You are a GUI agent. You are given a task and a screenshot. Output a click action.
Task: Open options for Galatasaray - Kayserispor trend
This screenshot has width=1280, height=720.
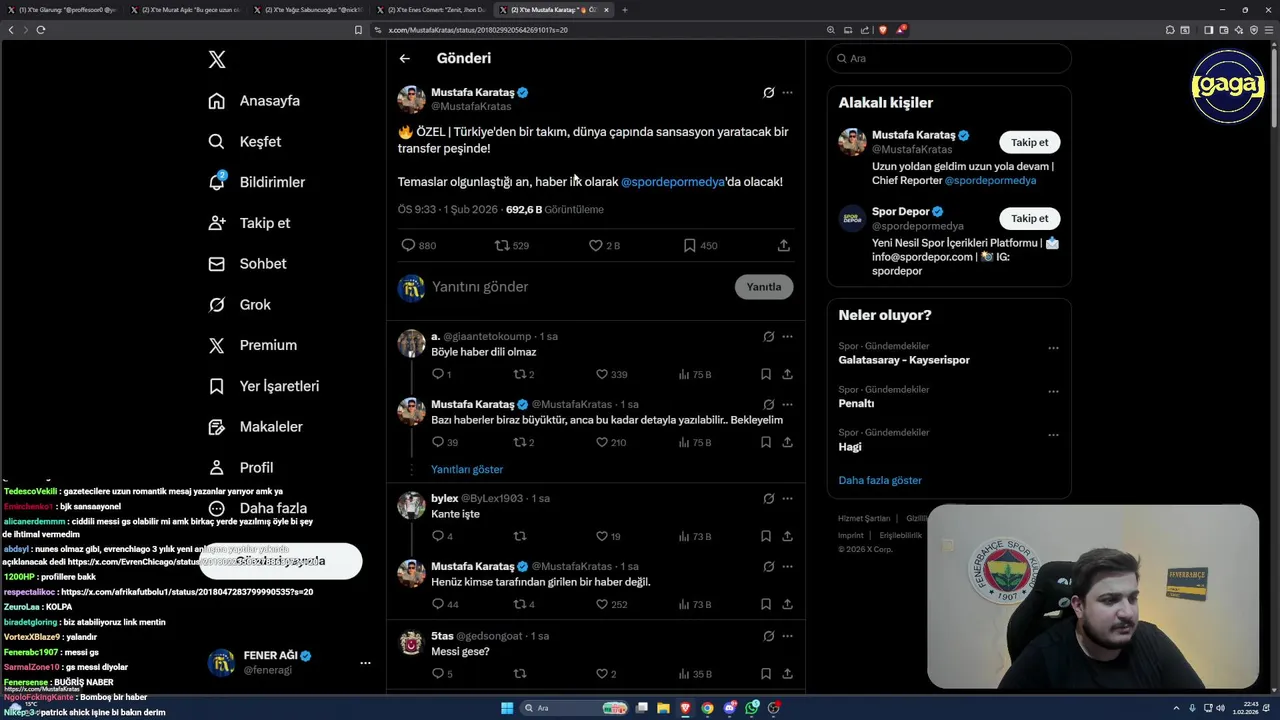pos(1053,348)
